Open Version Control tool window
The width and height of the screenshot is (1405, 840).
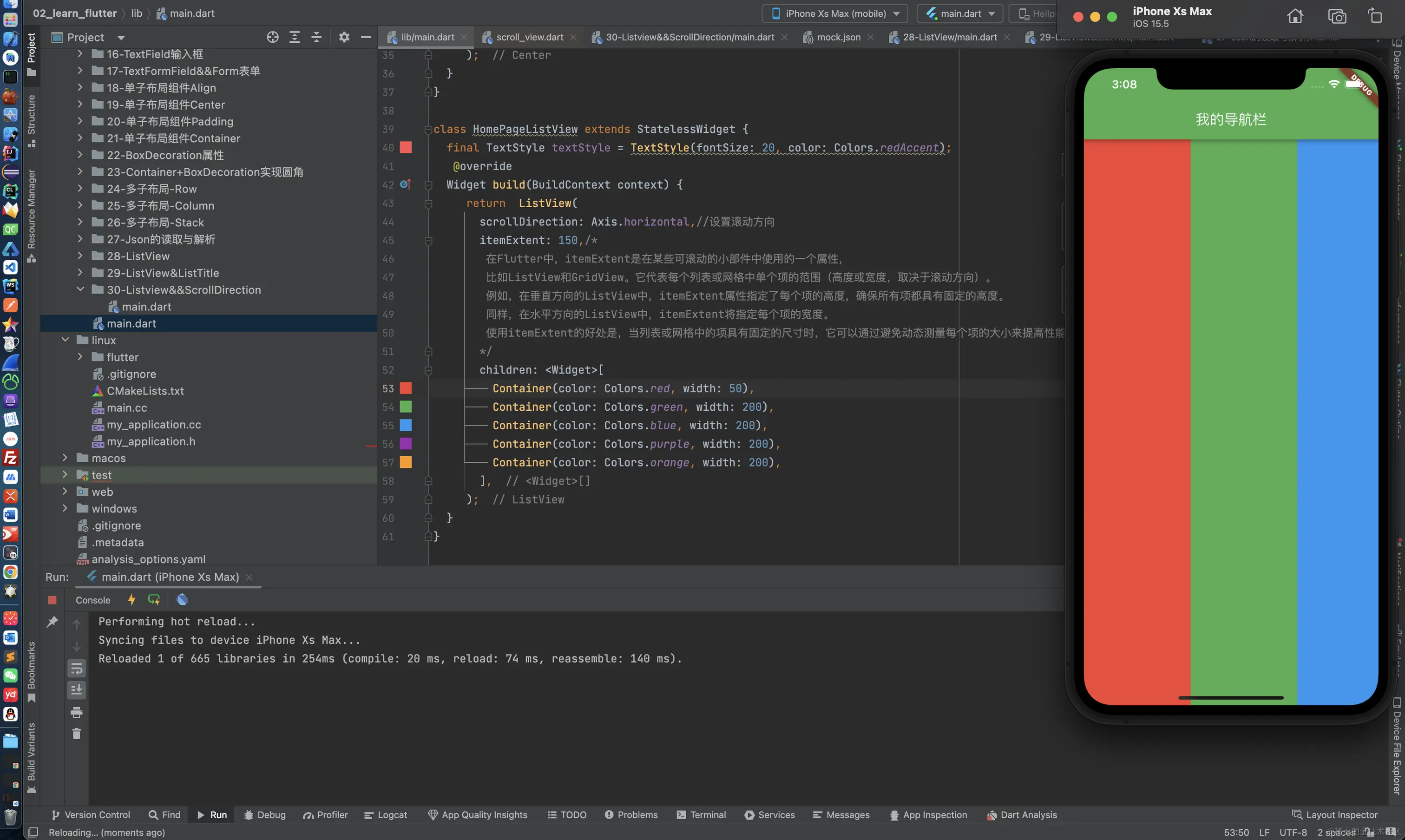pos(91,814)
